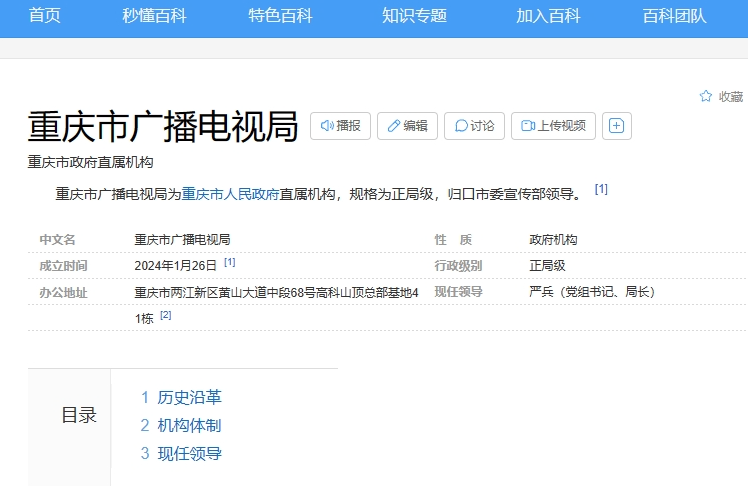Select 知识专题 in the top bar
Screen dimensions: 748x486
pos(414,16)
